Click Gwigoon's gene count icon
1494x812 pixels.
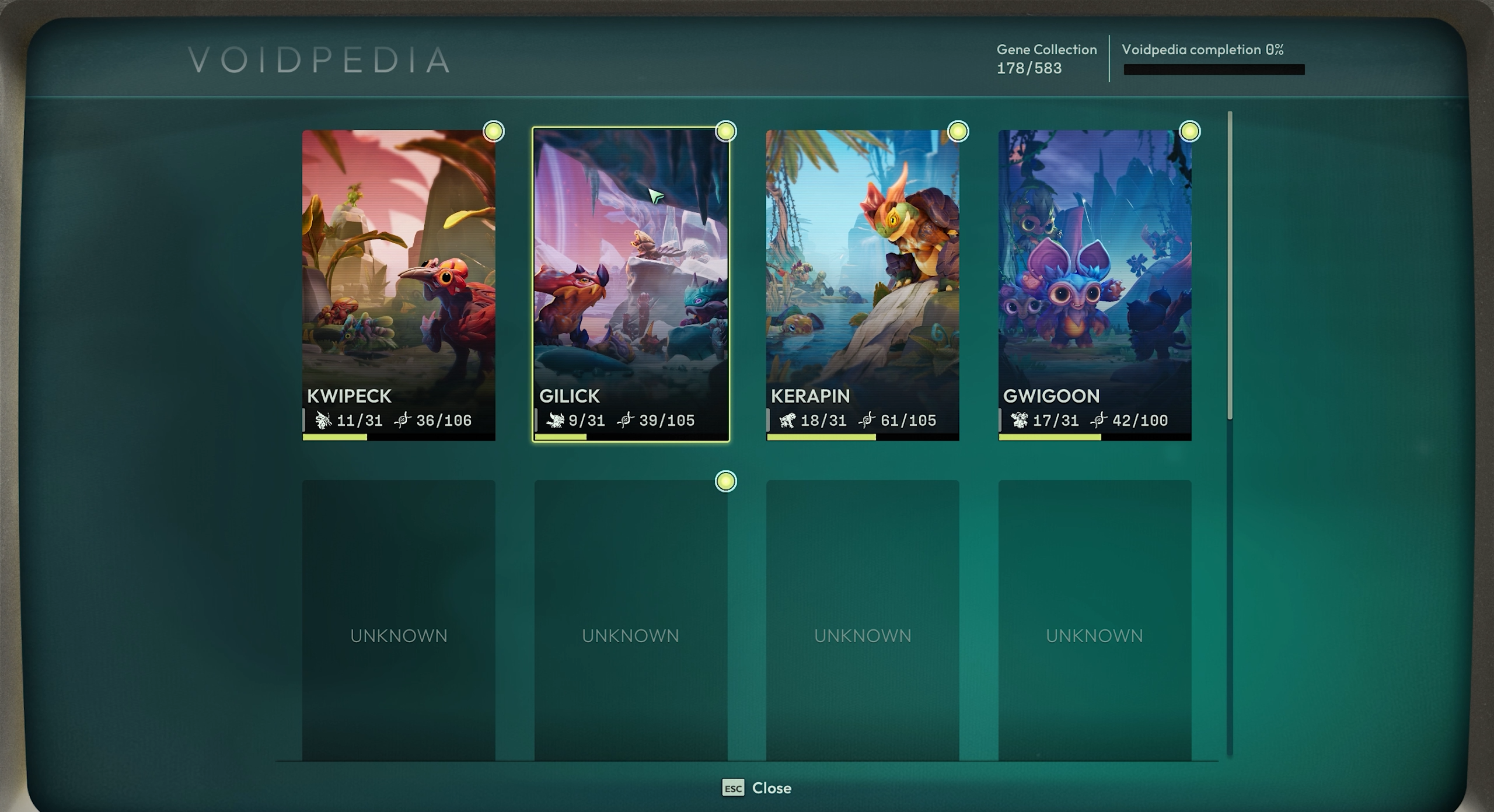coord(1098,420)
